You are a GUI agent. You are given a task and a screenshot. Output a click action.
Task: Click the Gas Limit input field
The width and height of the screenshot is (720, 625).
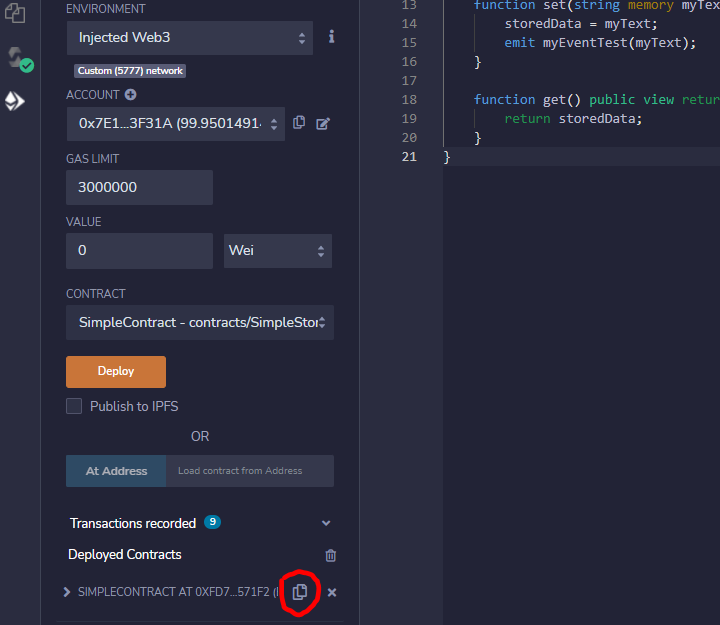pos(139,187)
